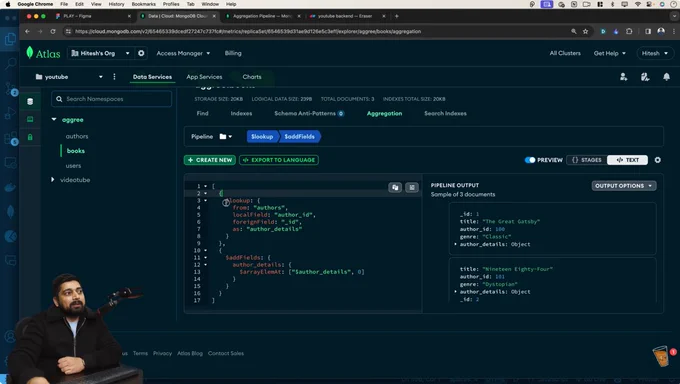This screenshot has width=680, height=384.
Task: Fold the code at line 11
Action: tap(206, 258)
